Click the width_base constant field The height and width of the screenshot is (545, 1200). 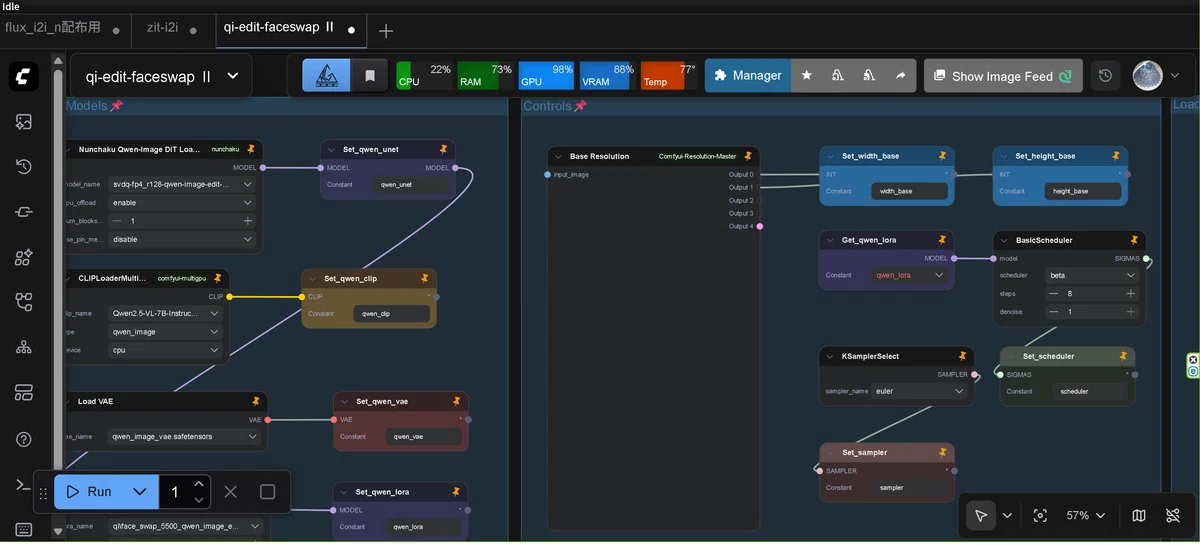tap(909, 191)
